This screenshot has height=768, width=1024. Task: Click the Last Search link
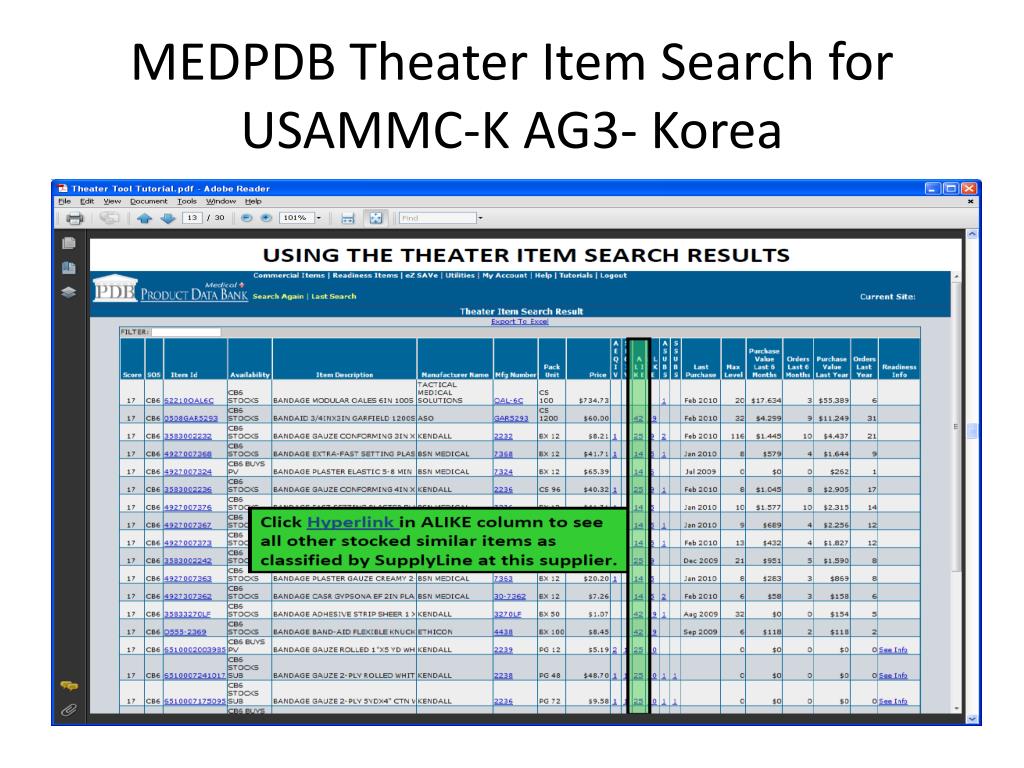[334, 296]
